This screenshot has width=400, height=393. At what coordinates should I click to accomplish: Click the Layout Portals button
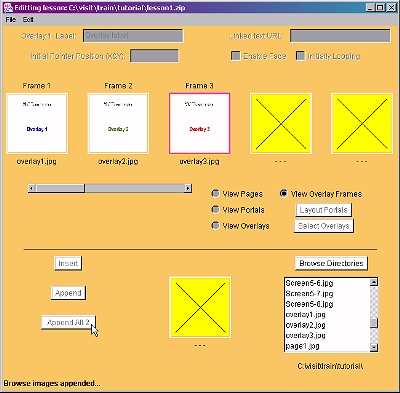click(323, 210)
